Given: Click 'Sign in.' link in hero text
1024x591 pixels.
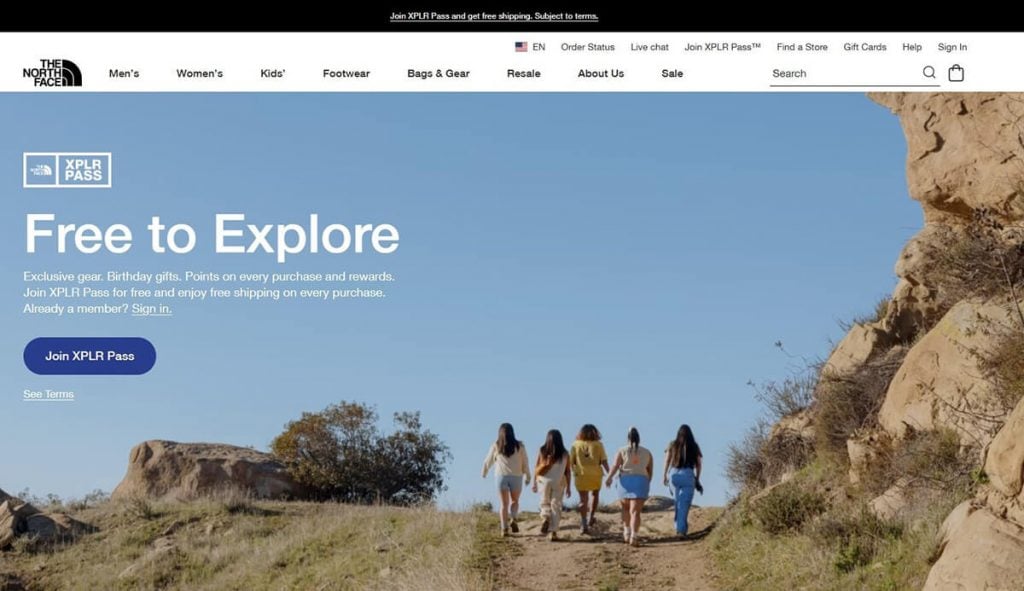Looking at the screenshot, I should click(152, 308).
